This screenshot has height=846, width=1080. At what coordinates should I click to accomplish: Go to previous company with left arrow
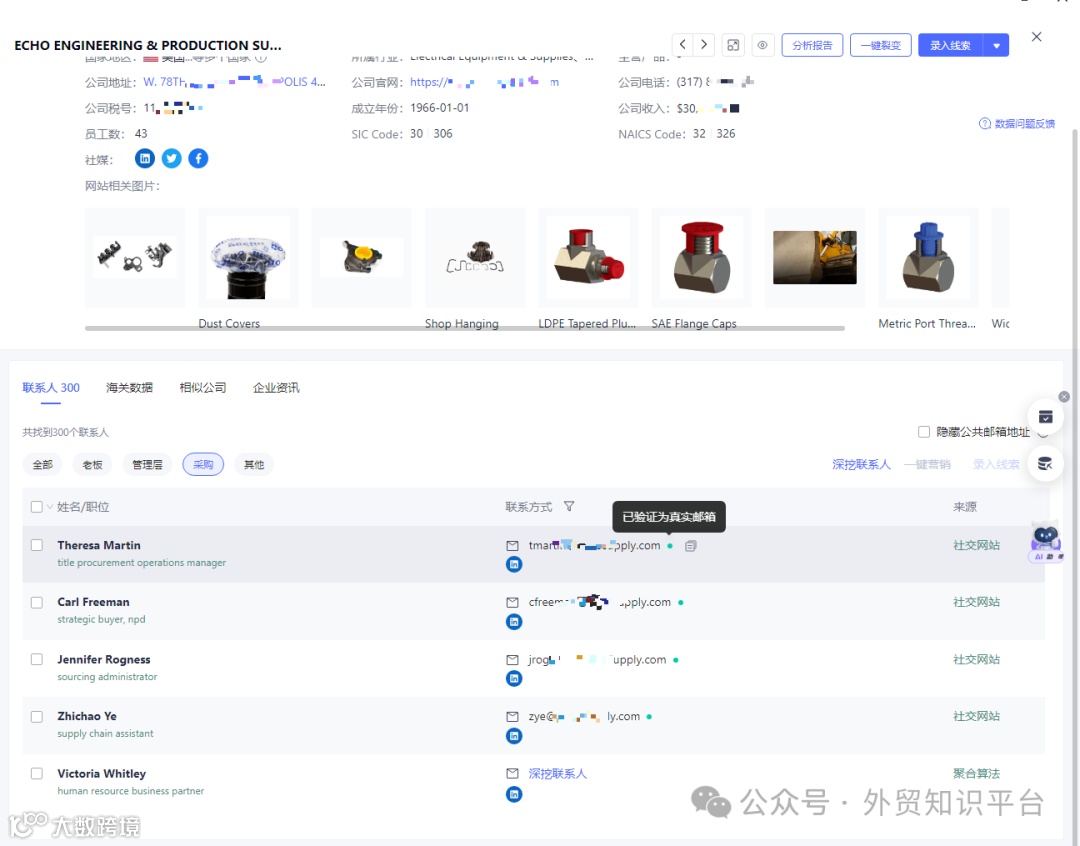click(x=682, y=45)
